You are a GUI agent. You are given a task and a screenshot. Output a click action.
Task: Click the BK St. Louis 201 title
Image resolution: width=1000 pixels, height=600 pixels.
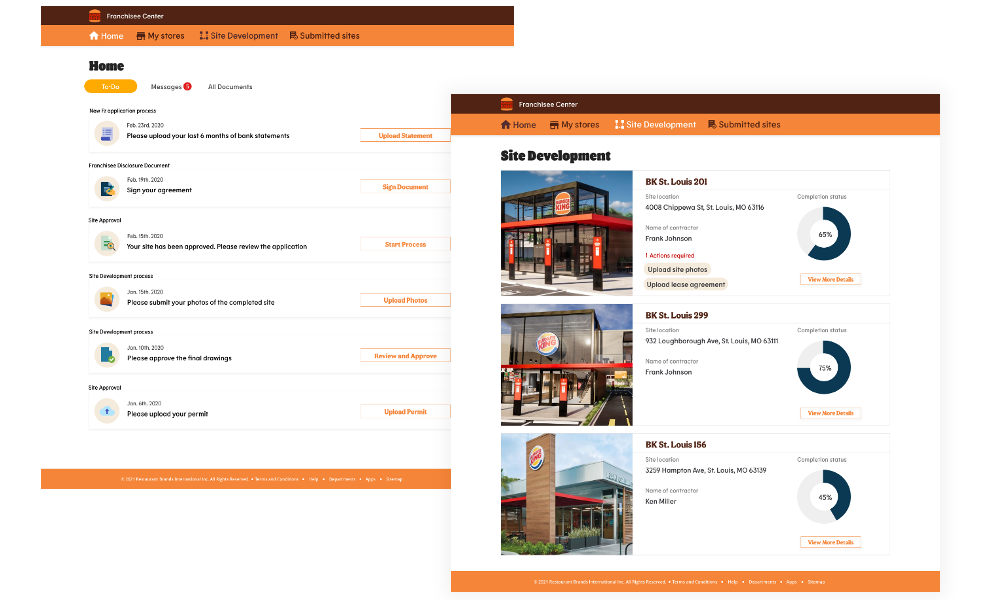[x=676, y=182]
